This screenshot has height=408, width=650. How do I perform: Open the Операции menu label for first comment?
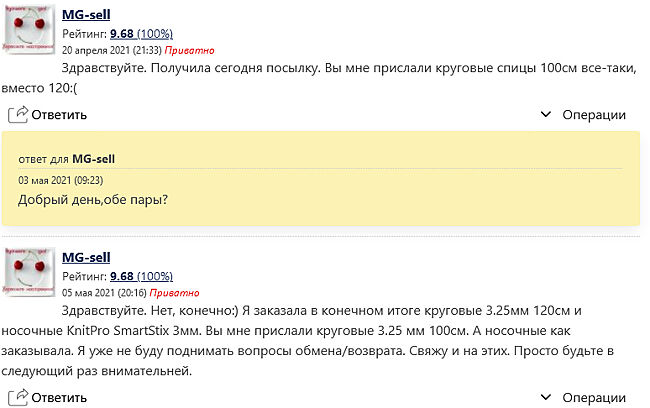click(x=594, y=114)
